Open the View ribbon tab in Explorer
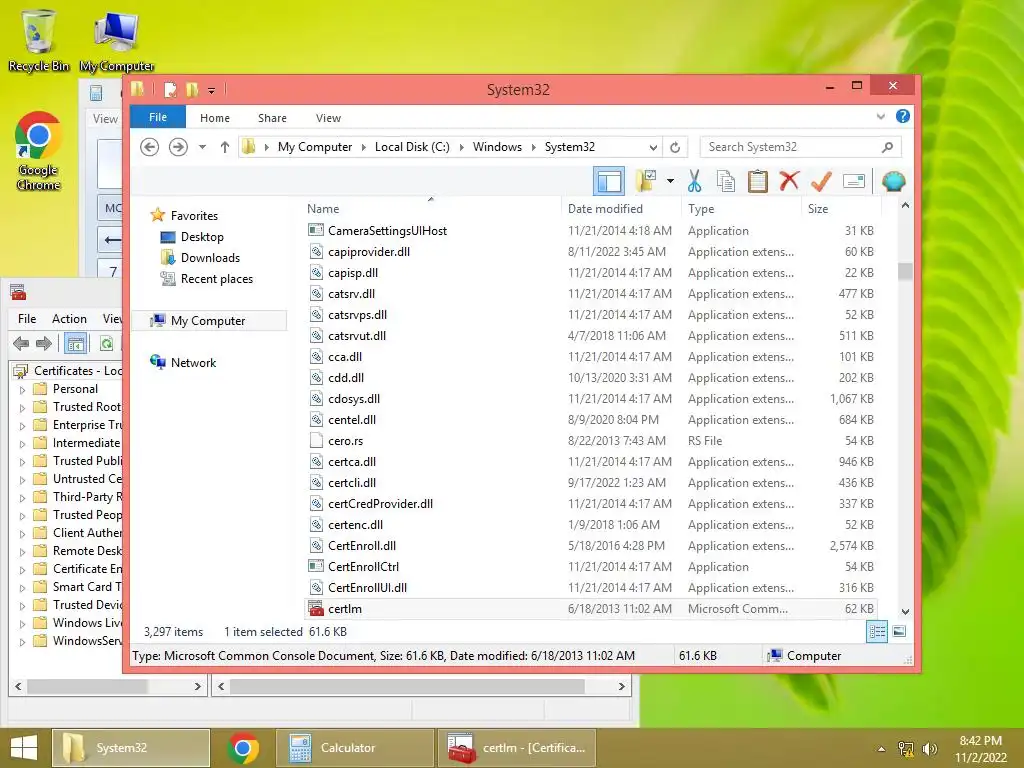Viewport: 1024px width, 768px height. (328, 118)
